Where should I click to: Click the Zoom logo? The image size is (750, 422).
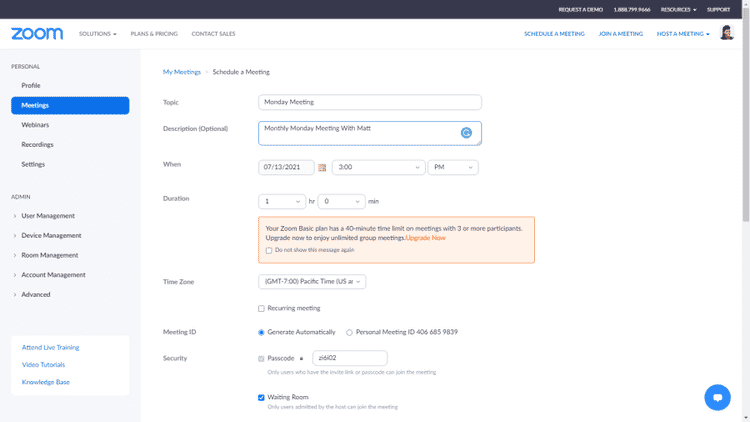click(37, 34)
